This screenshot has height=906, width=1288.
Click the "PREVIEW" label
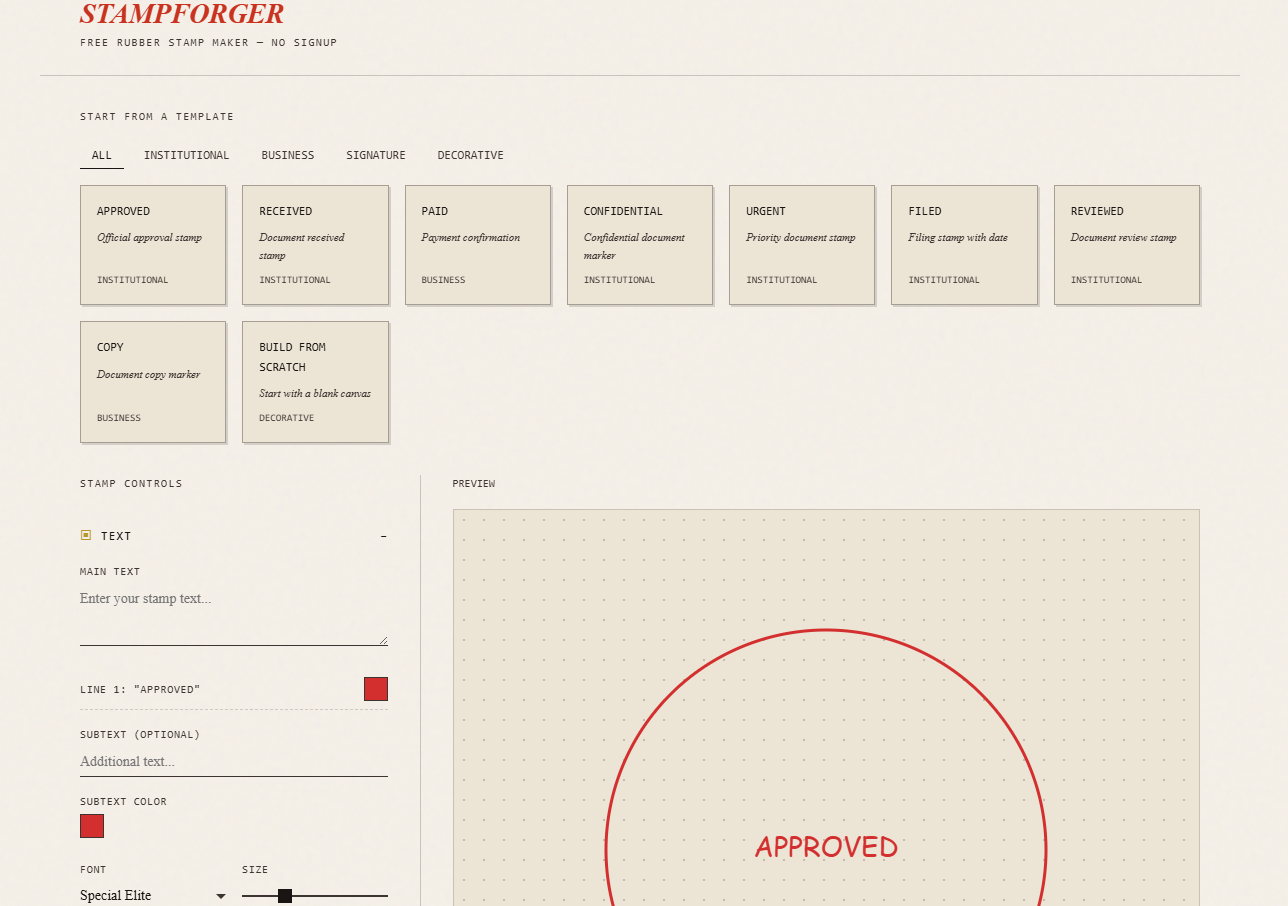474,484
